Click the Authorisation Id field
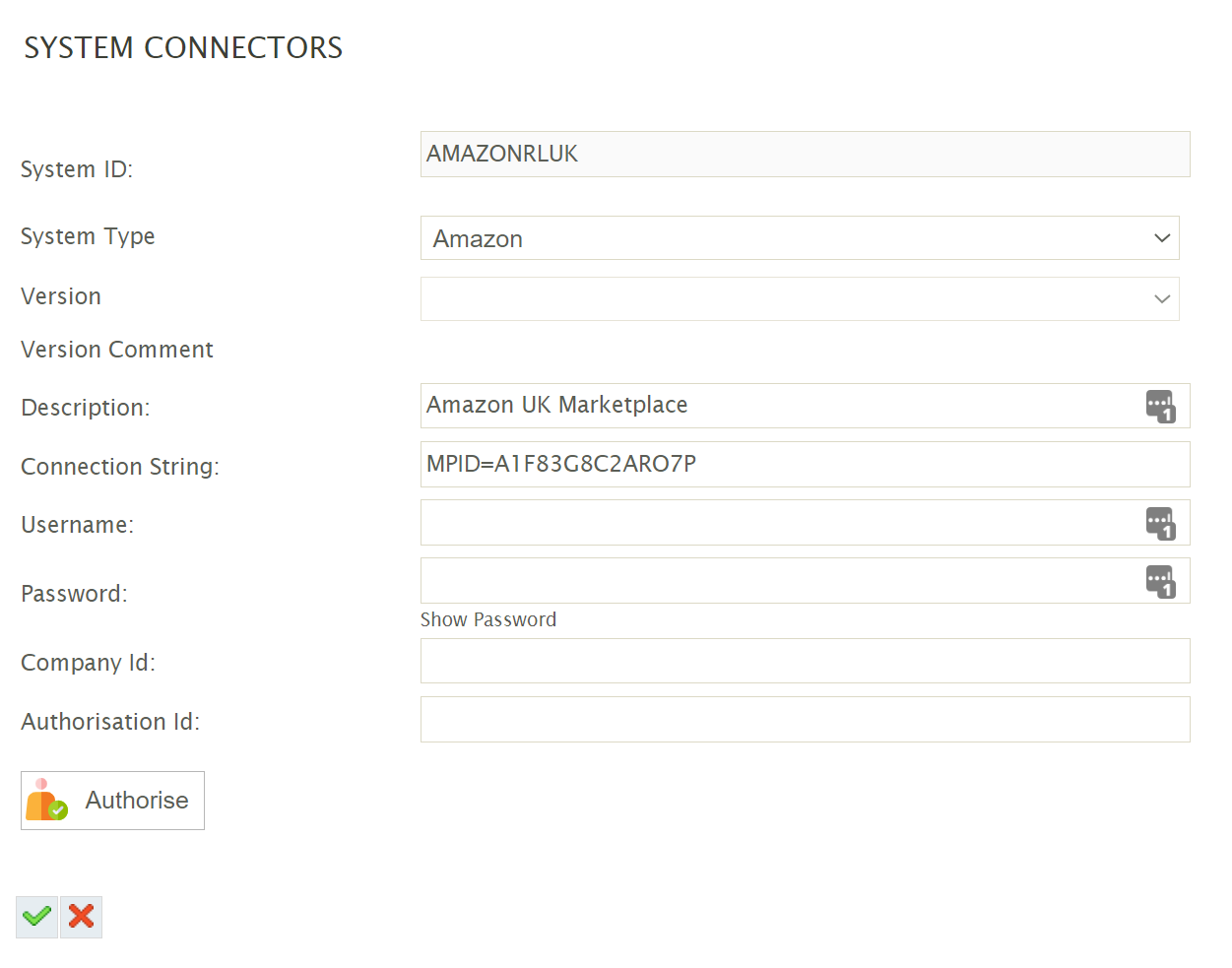Viewport: 1232px width, 968px height. coord(804,720)
